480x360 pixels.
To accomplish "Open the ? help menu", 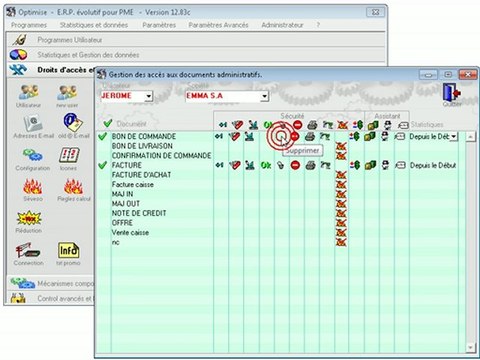I will pyautogui.click(x=318, y=25).
